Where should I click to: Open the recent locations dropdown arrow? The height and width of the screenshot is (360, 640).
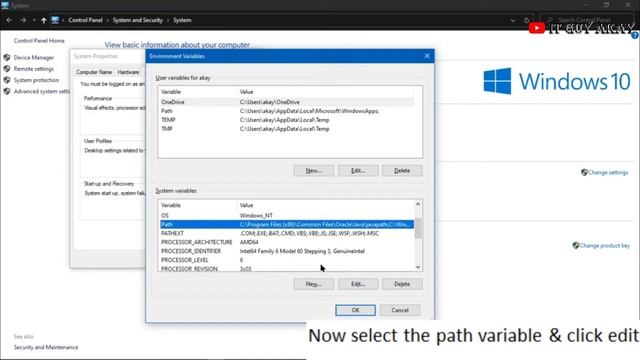[34, 20]
